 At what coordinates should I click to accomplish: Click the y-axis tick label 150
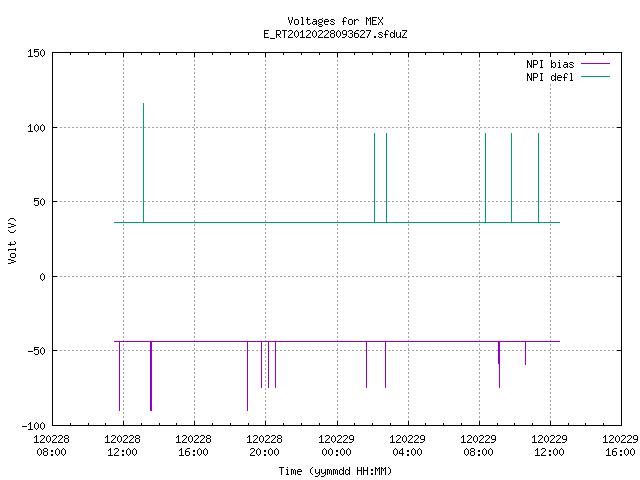pyautogui.click(x=36, y=53)
